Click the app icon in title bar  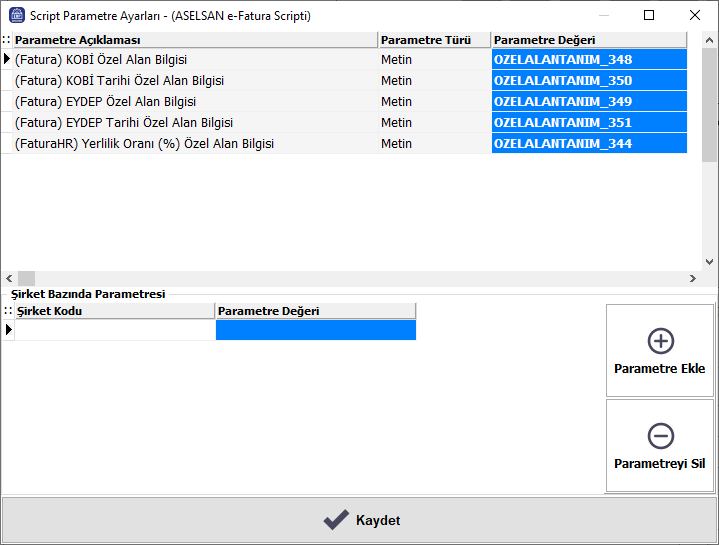(17, 15)
